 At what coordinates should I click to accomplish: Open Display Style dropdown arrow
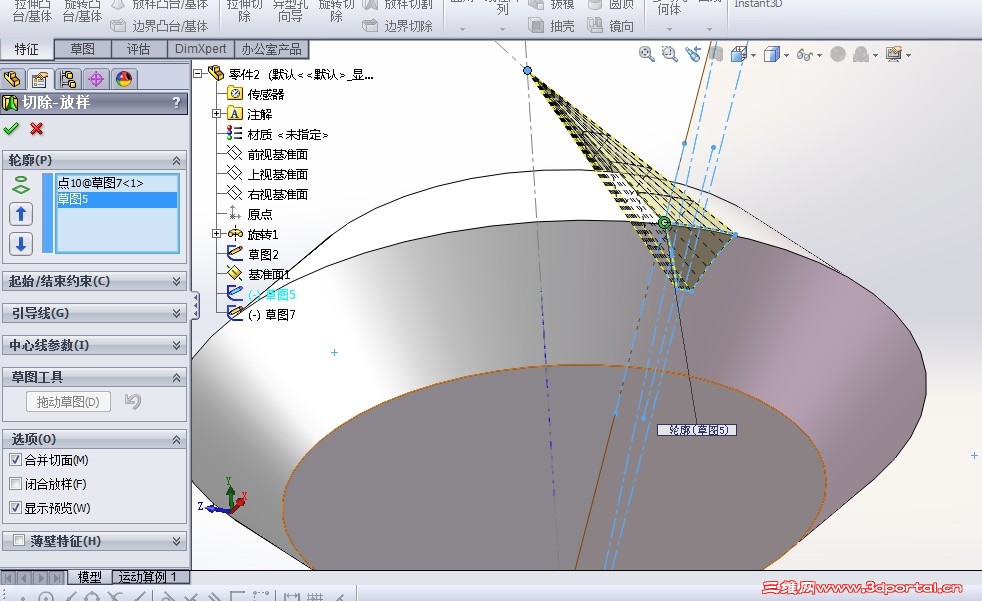786,56
